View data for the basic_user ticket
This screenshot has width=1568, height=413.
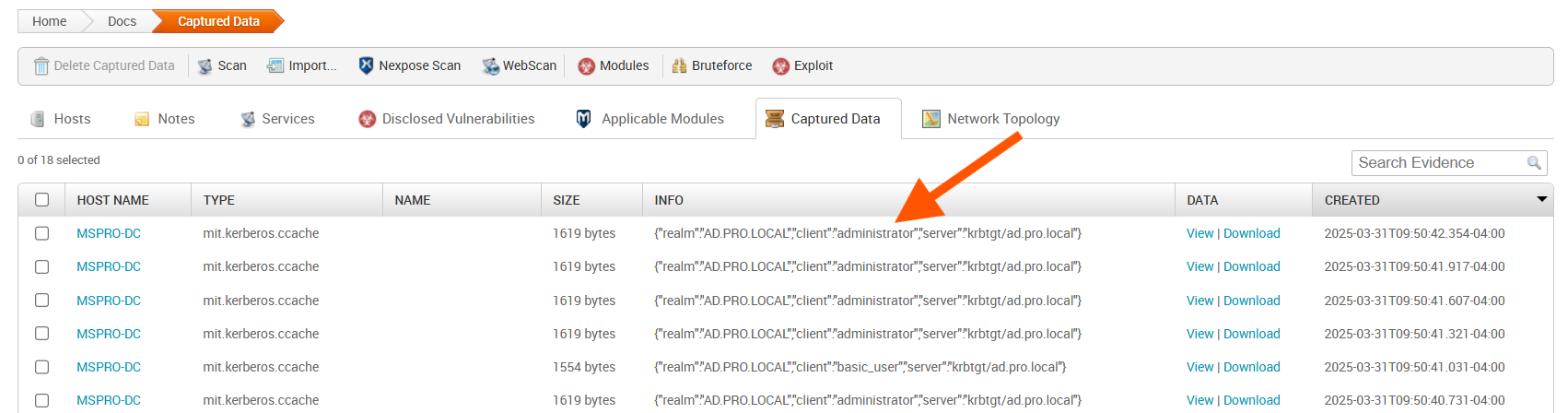point(1199,367)
